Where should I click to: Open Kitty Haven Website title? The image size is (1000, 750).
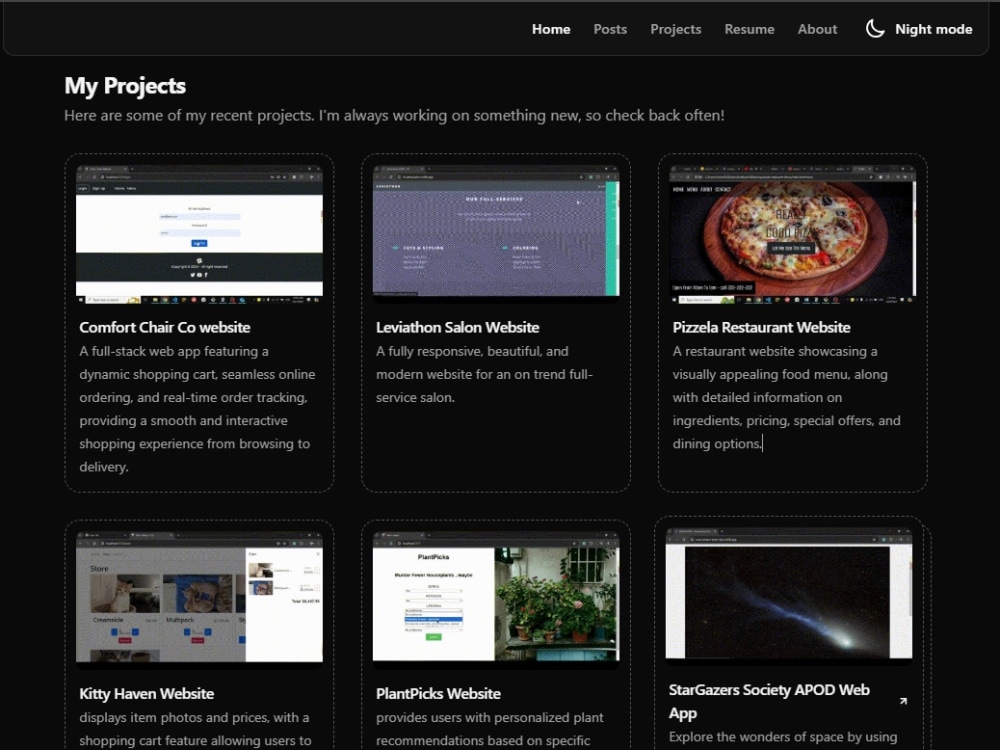tap(147, 693)
